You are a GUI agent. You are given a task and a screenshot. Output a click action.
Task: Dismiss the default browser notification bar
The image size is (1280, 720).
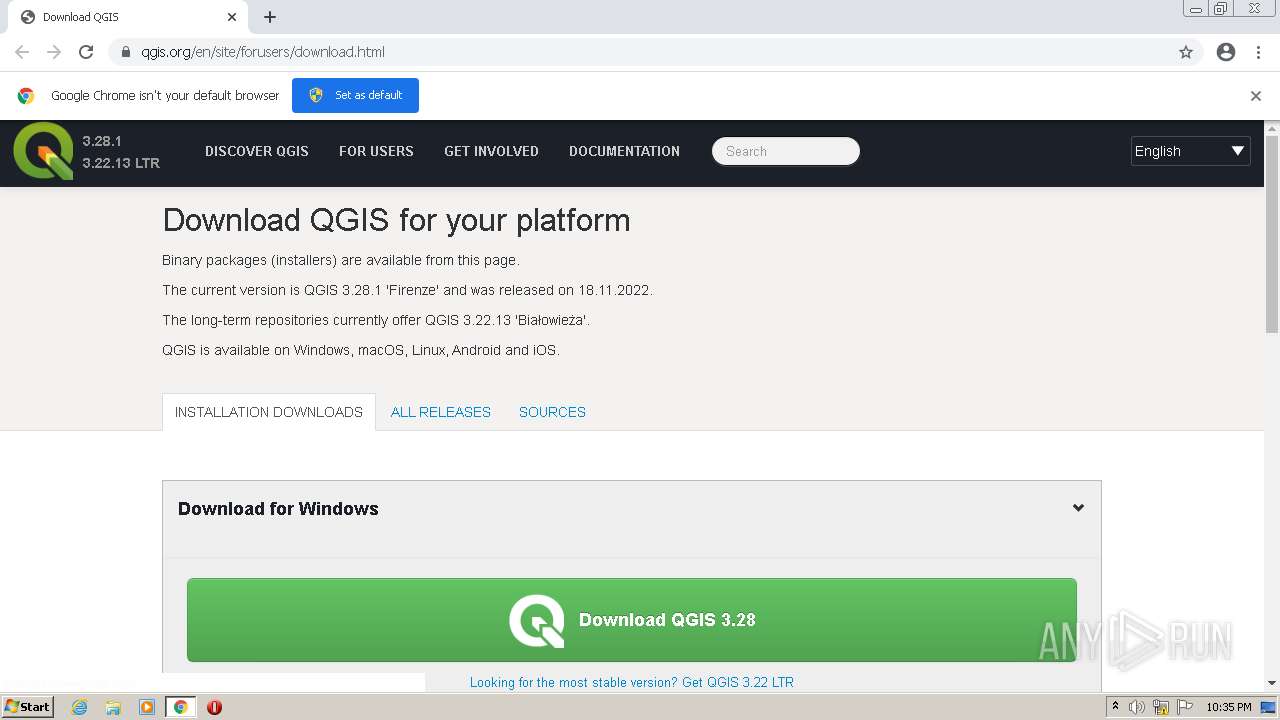coord(1256,96)
